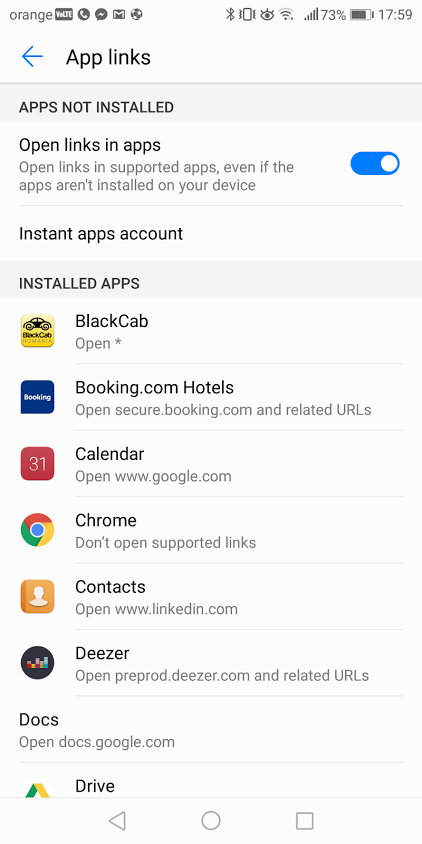The height and width of the screenshot is (844, 422).
Task: Tap the Deezer app icon
Action: coord(37,663)
